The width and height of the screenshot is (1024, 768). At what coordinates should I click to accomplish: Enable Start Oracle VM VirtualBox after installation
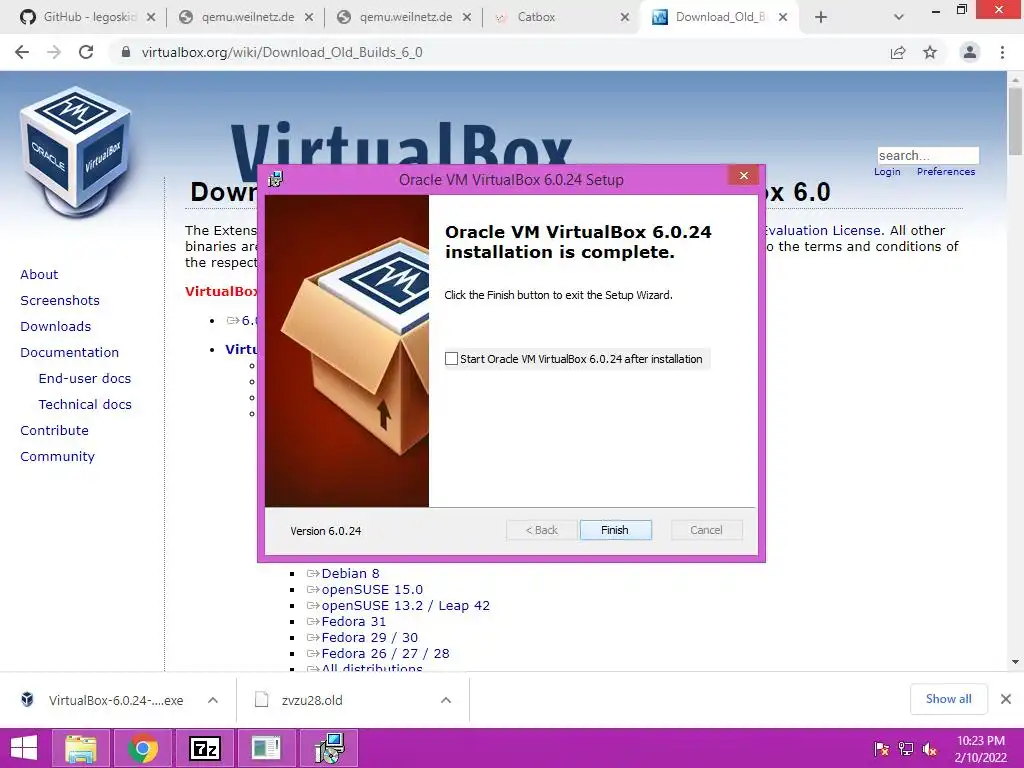pyautogui.click(x=451, y=359)
